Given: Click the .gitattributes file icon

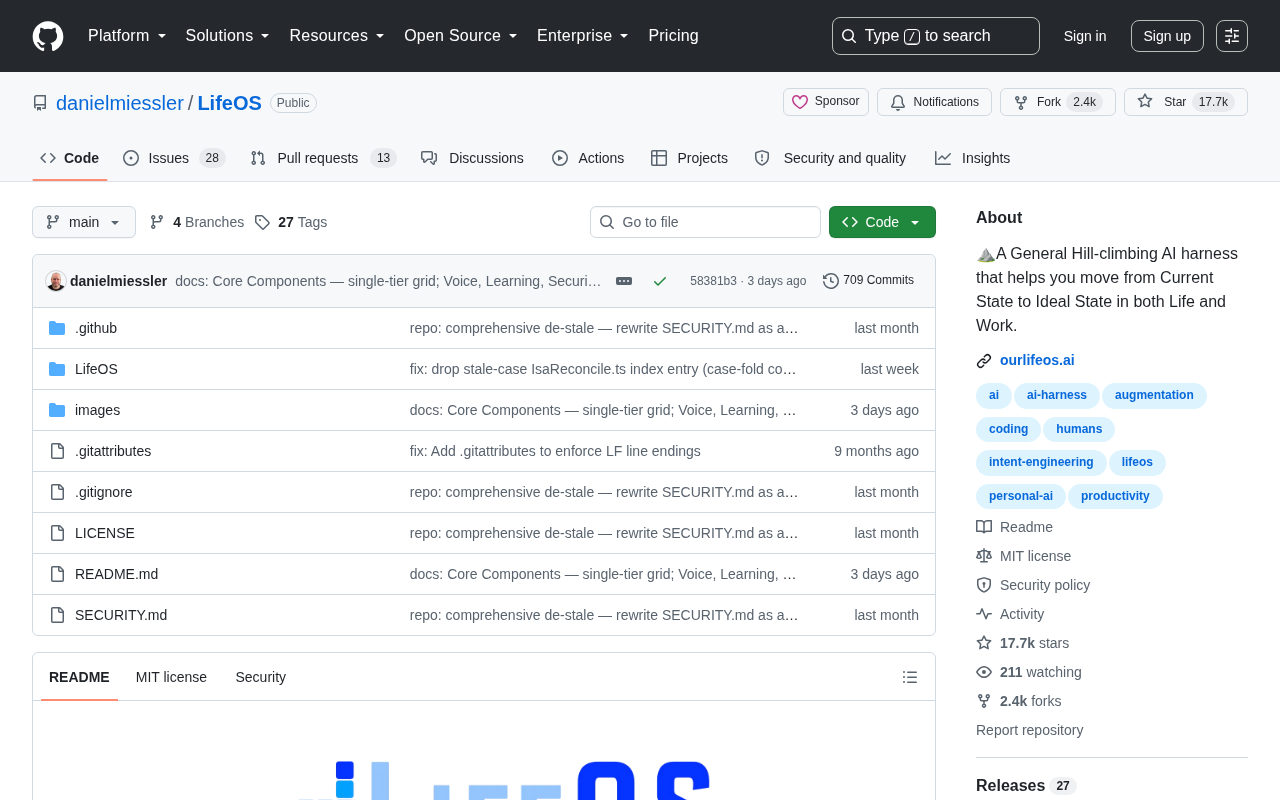Looking at the screenshot, I should click(x=57, y=451).
